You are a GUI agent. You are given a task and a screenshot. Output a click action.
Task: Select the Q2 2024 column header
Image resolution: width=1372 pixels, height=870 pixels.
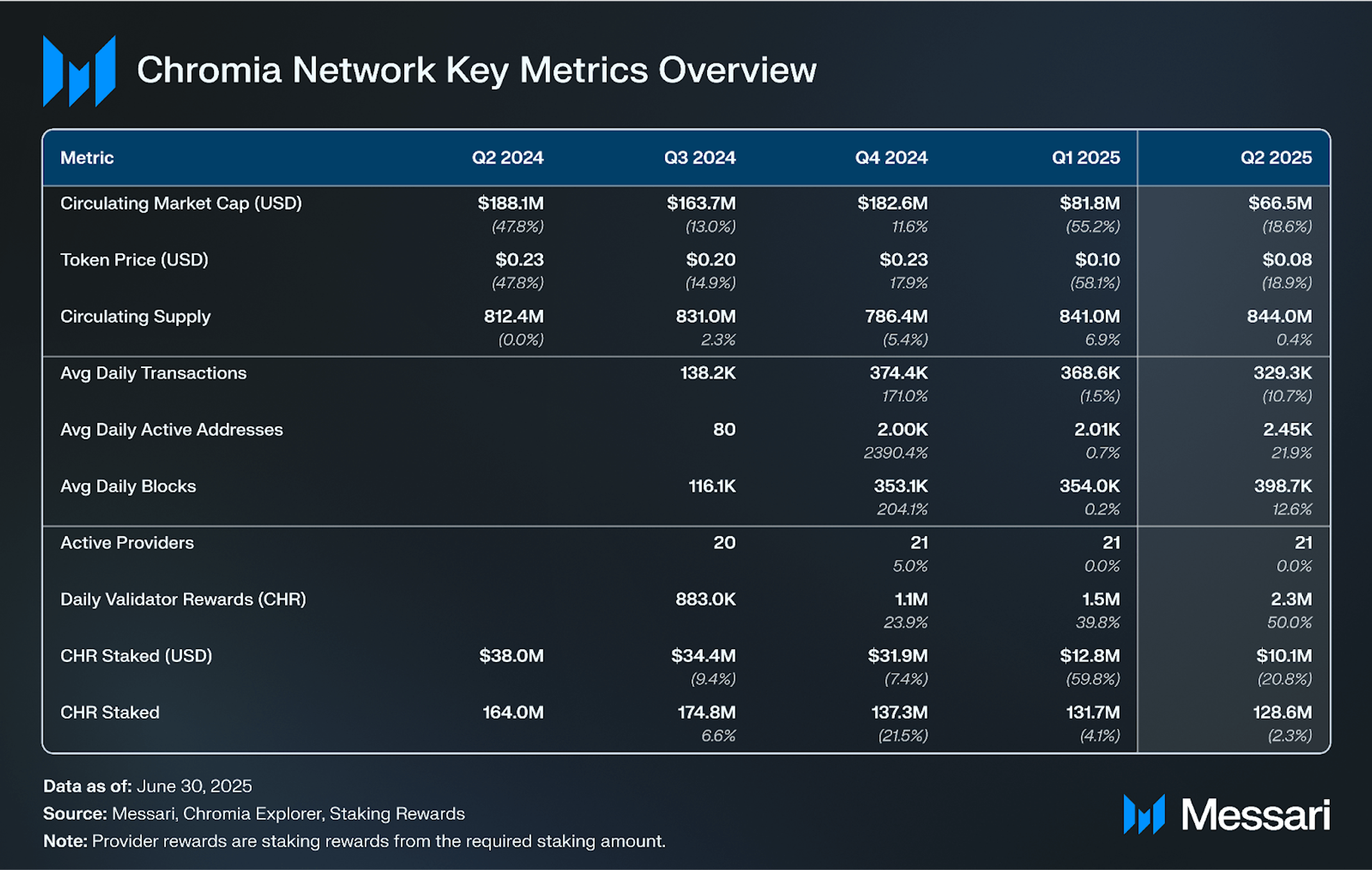click(507, 157)
